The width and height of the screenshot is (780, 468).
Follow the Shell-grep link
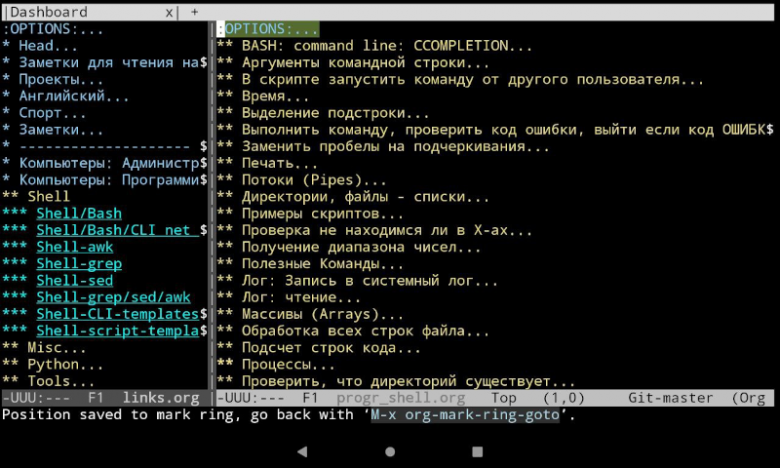tap(79, 264)
